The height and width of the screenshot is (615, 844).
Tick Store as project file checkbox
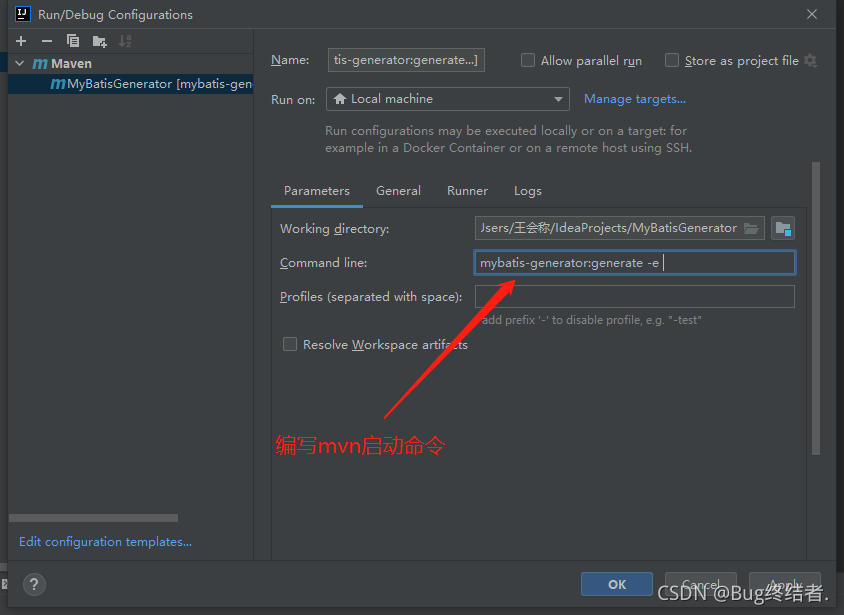[672, 60]
